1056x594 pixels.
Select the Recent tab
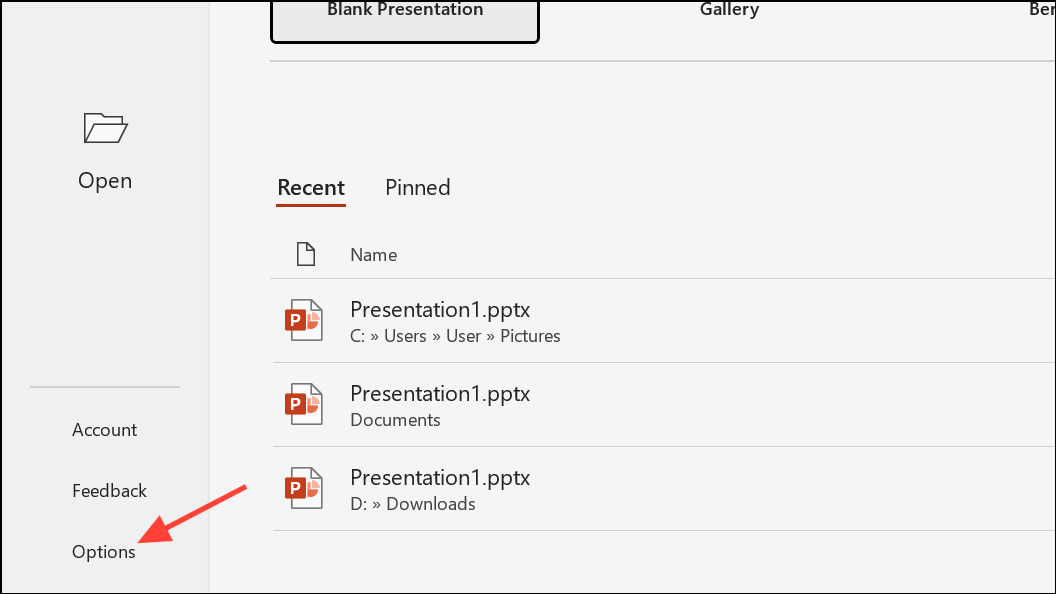point(311,188)
